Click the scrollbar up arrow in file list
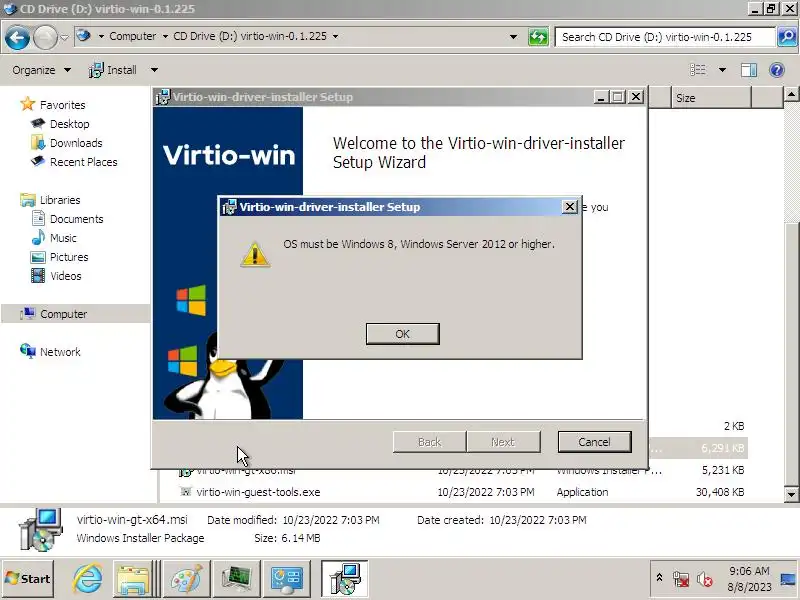 tap(791, 94)
